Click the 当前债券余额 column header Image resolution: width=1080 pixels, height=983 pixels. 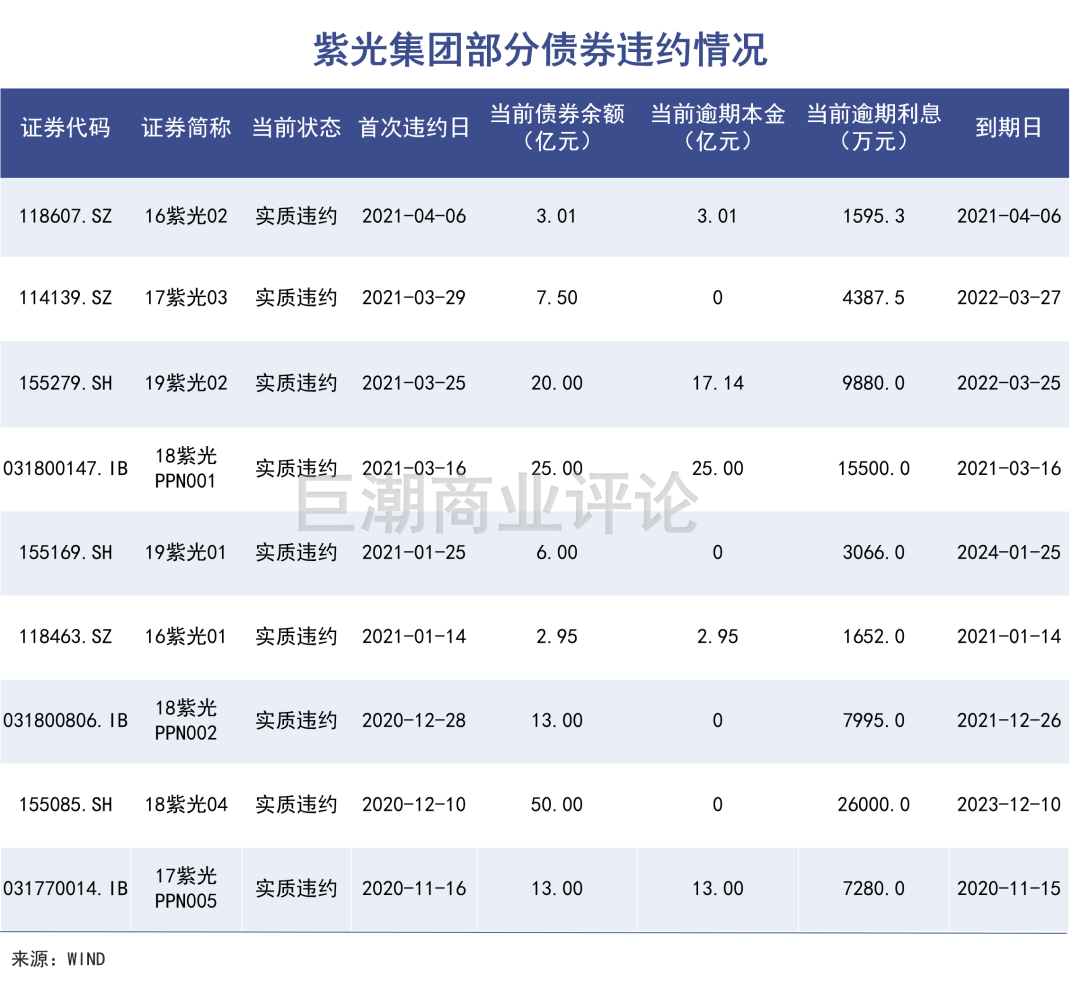coord(556,128)
